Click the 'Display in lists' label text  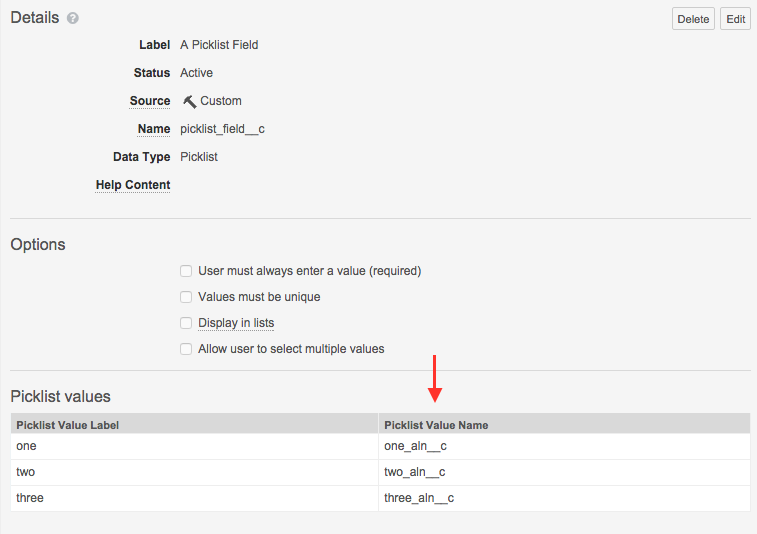236,323
